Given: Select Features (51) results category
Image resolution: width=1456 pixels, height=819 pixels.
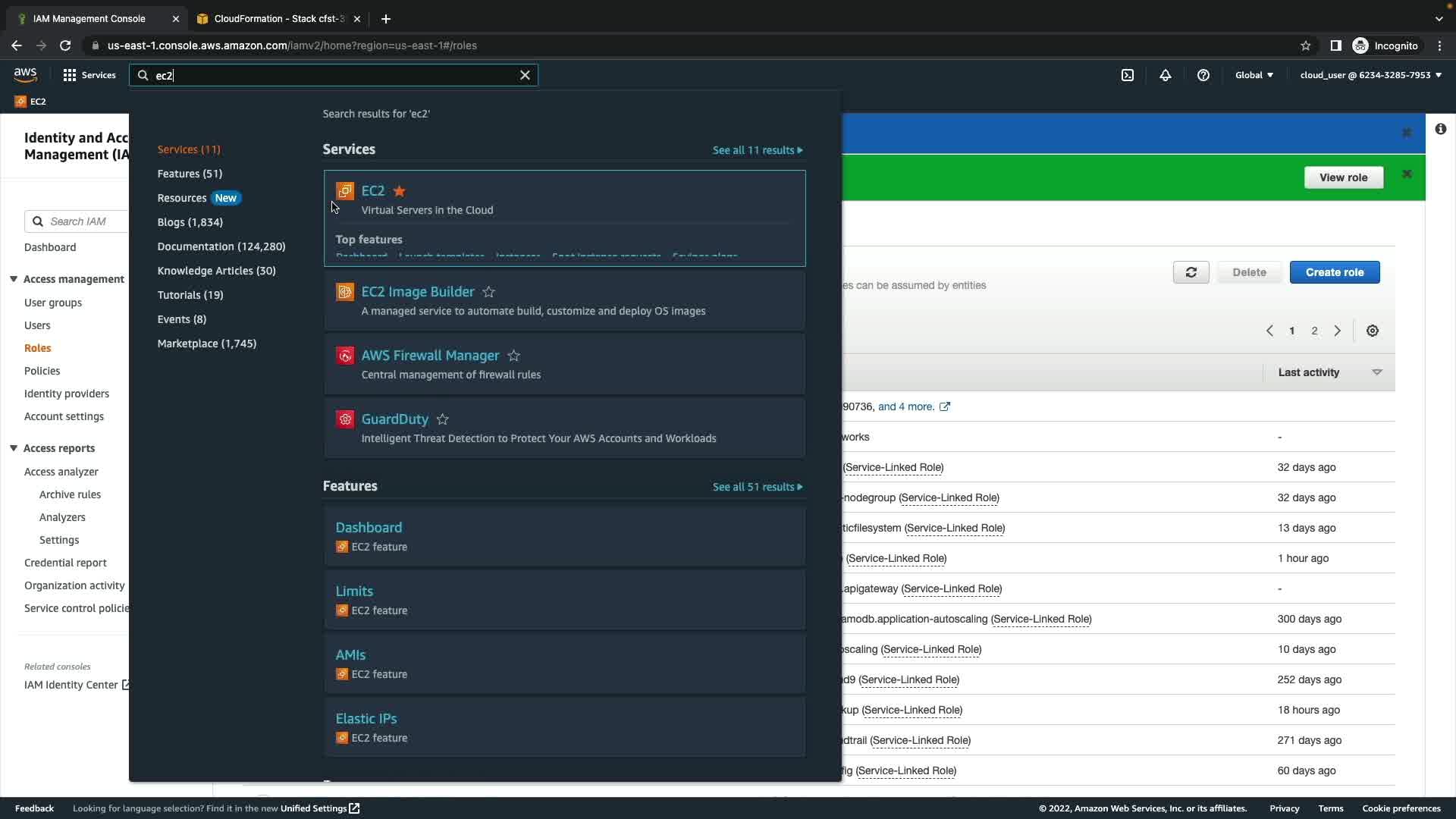Looking at the screenshot, I should (190, 174).
